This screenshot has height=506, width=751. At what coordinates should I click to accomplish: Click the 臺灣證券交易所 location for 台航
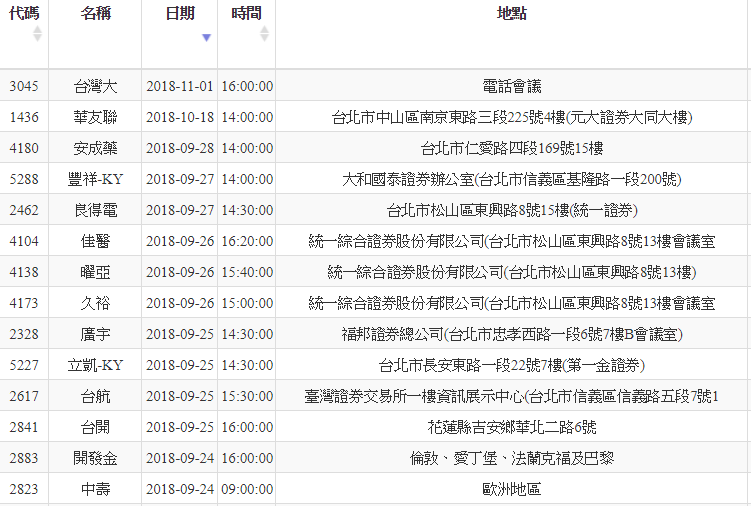click(512, 396)
